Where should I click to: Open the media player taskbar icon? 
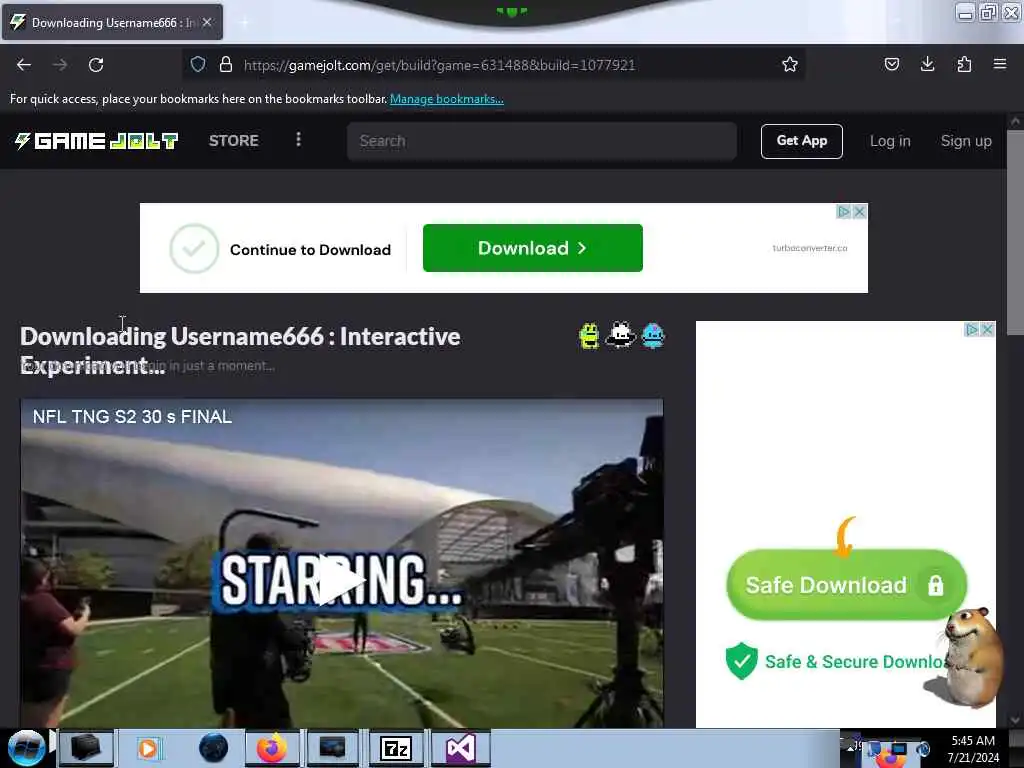pos(148,748)
